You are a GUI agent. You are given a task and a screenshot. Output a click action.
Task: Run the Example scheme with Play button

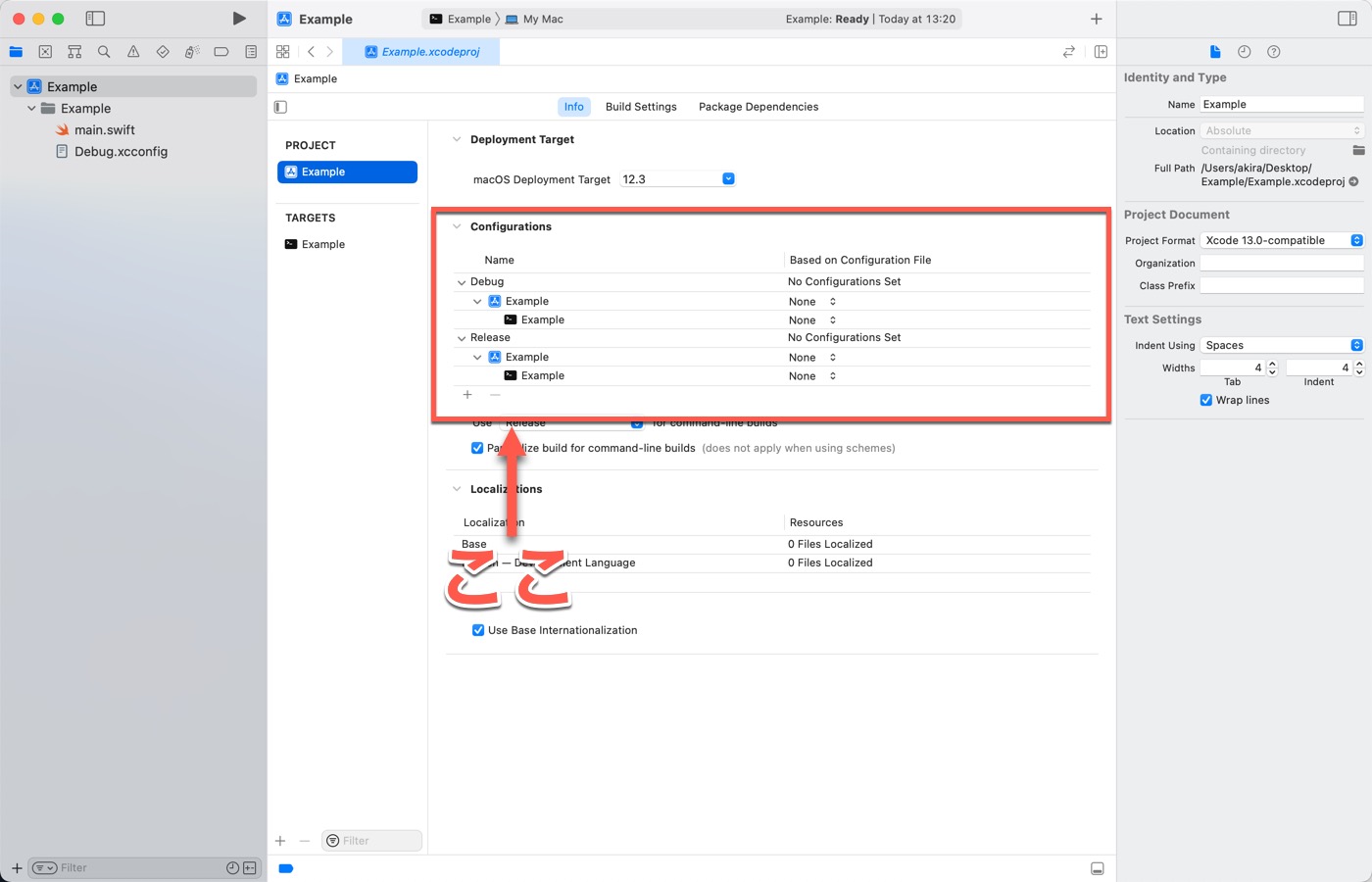[239, 19]
